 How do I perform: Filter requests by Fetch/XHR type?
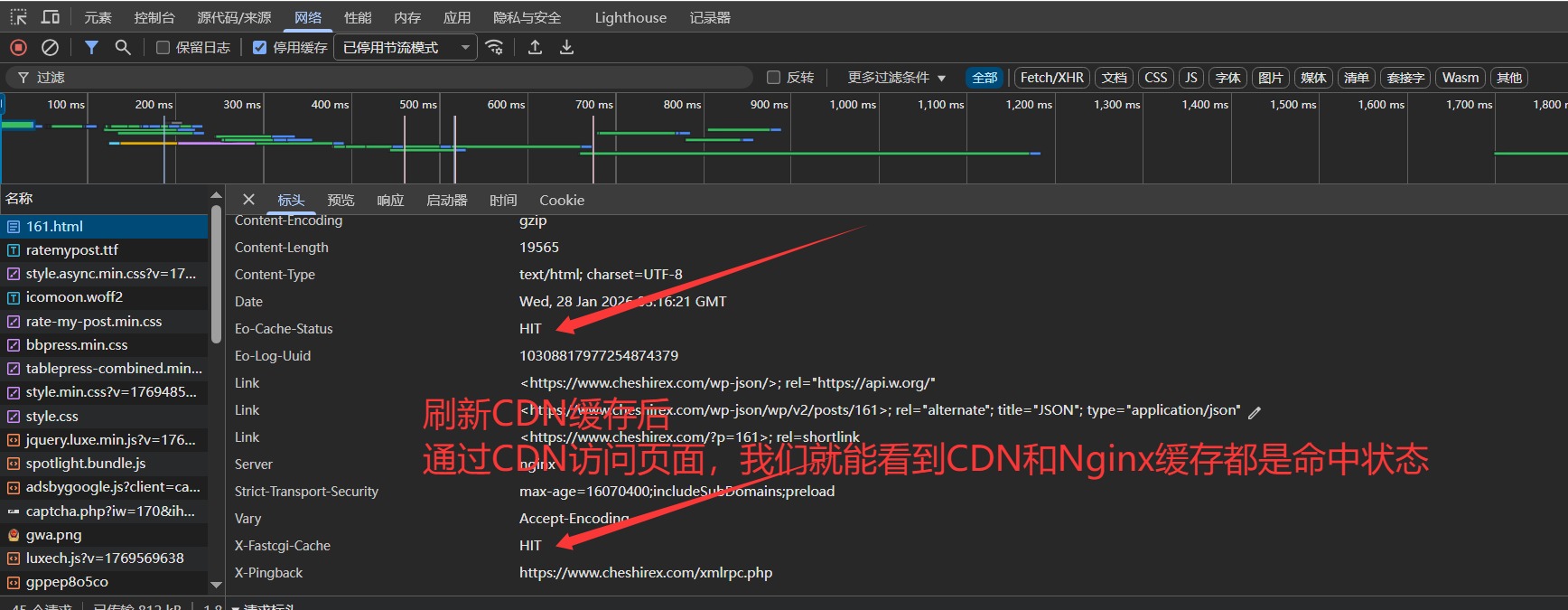coord(1051,78)
